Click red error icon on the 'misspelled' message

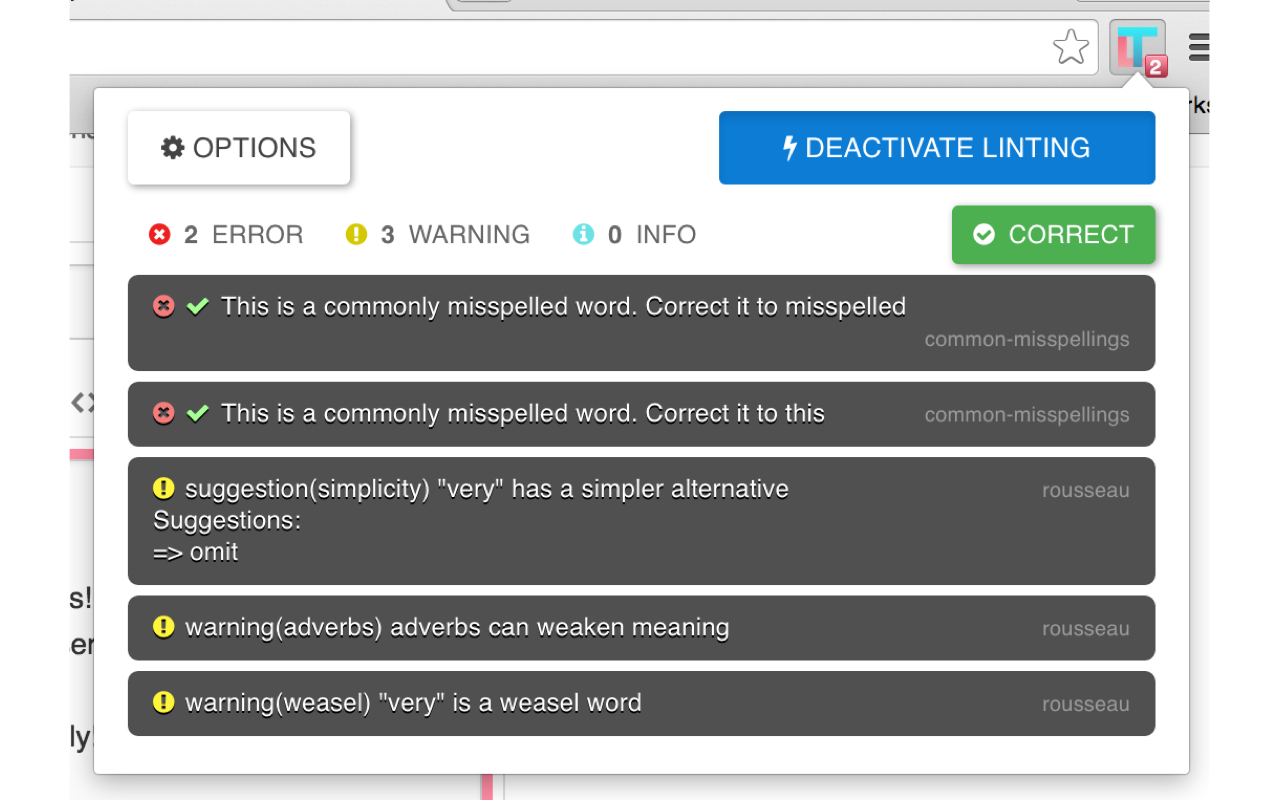[x=163, y=306]
